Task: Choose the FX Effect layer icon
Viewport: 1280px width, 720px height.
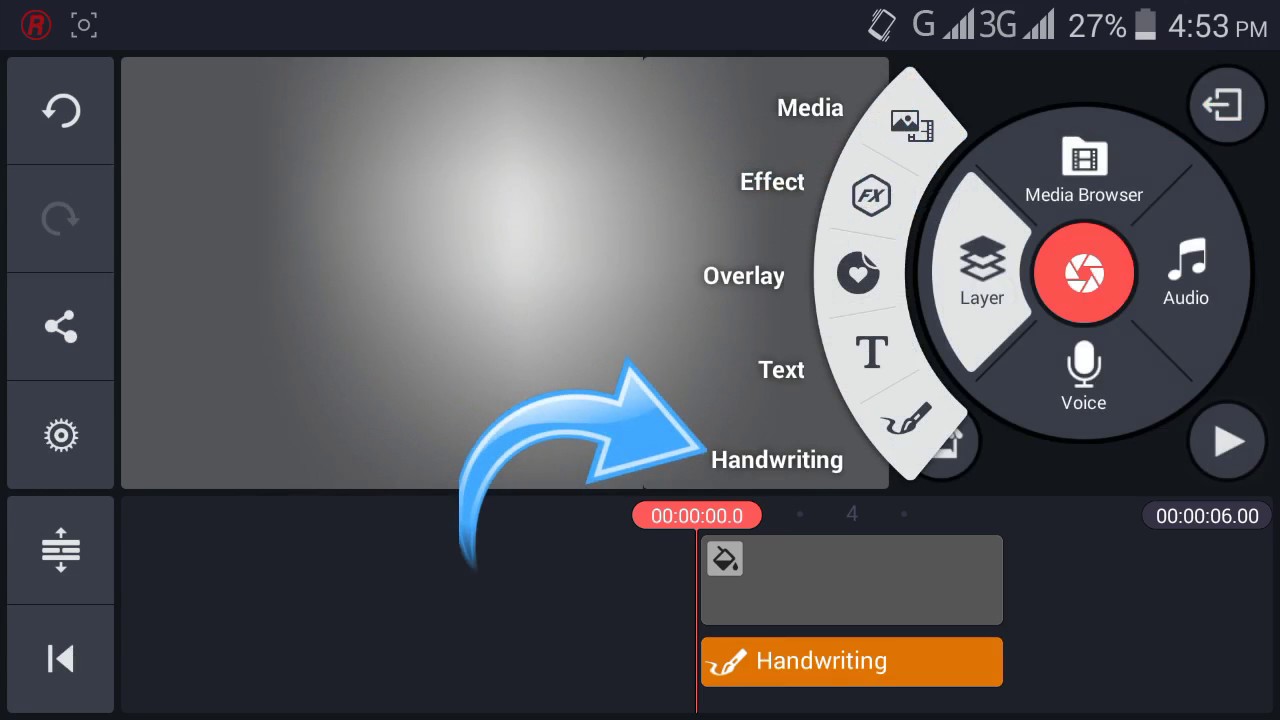Action: tap(871, 195)
